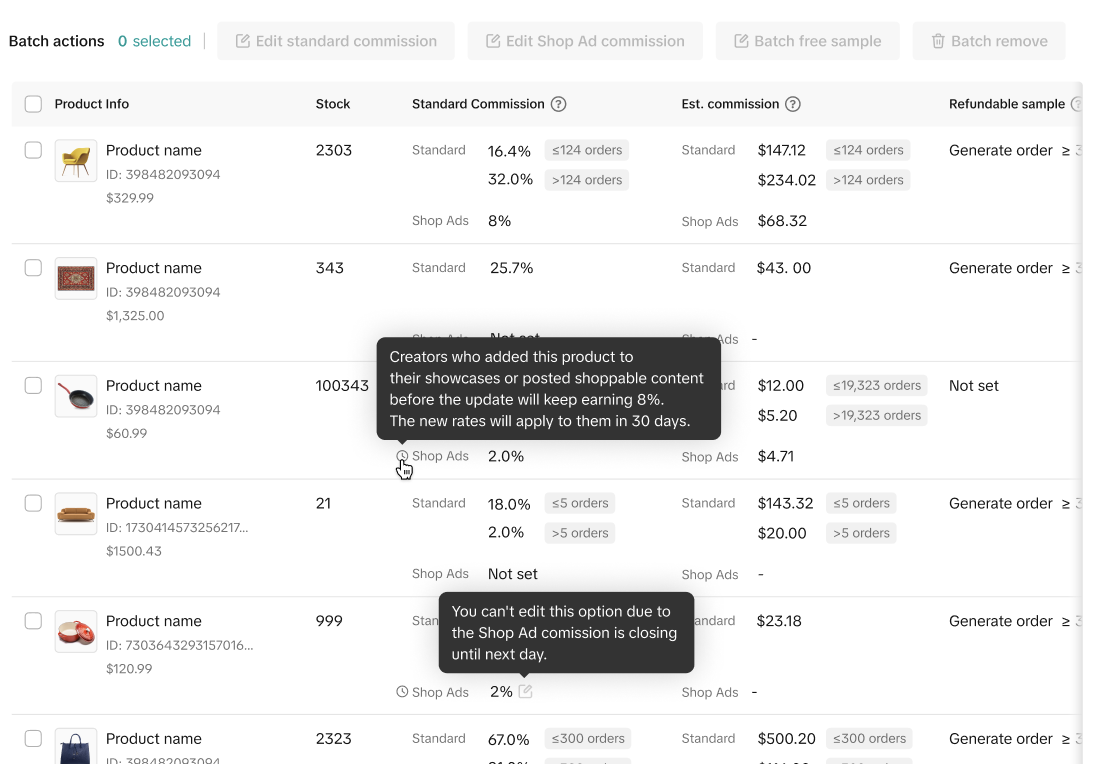1098x764 pixels.
Task: Click the Est. commission help icon
Action: [793, 104]
